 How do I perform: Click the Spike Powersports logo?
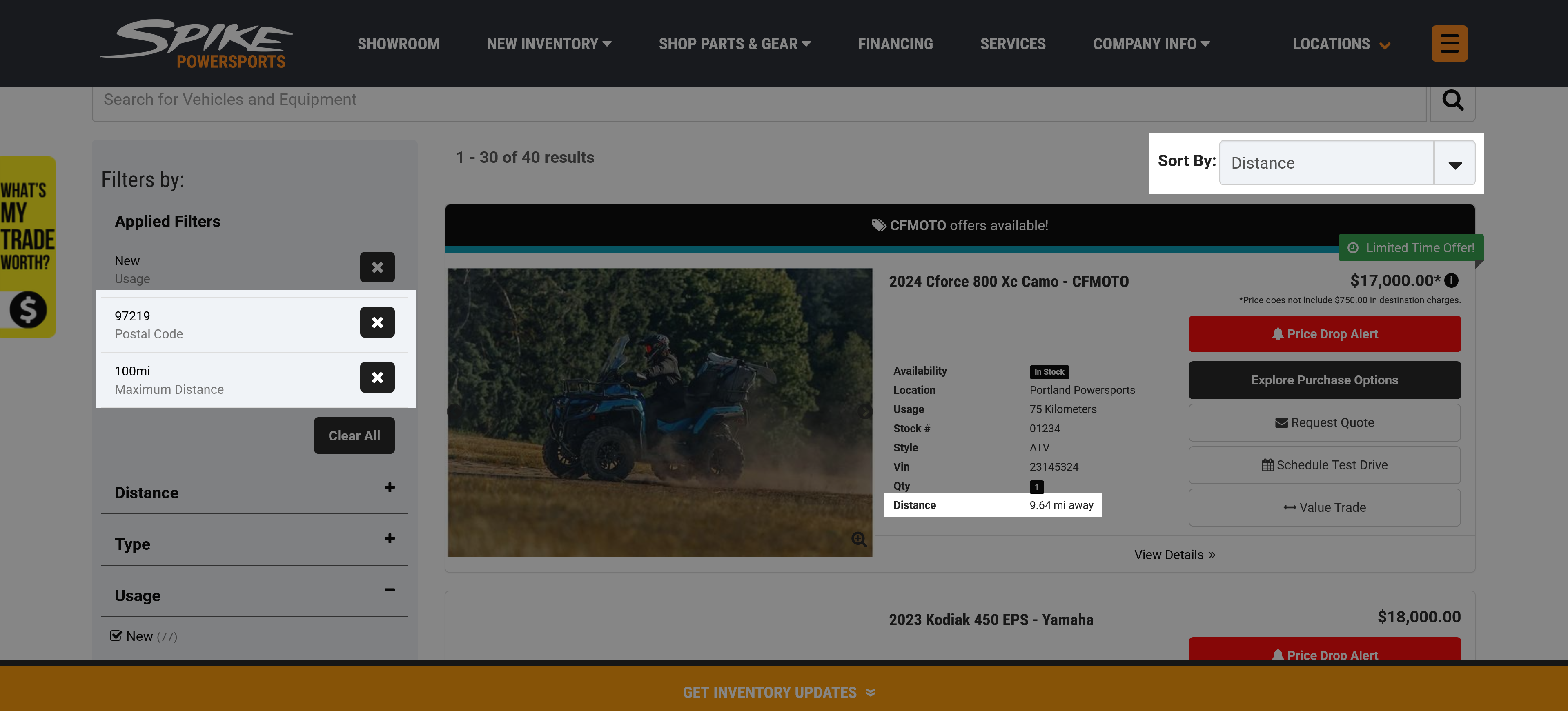[x=196, y=43]
